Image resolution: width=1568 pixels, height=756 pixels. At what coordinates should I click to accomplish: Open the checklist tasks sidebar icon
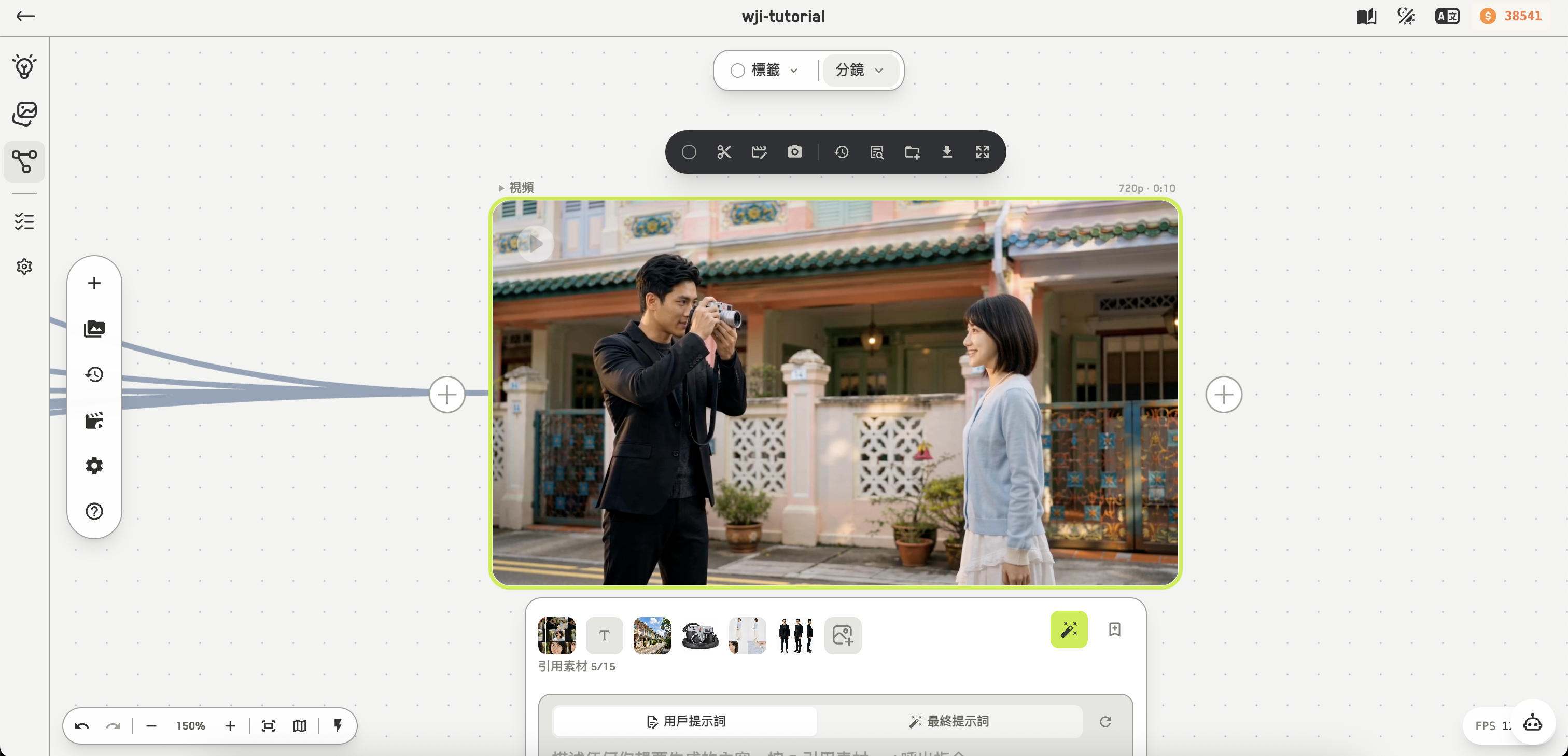(x=24, y=221)
